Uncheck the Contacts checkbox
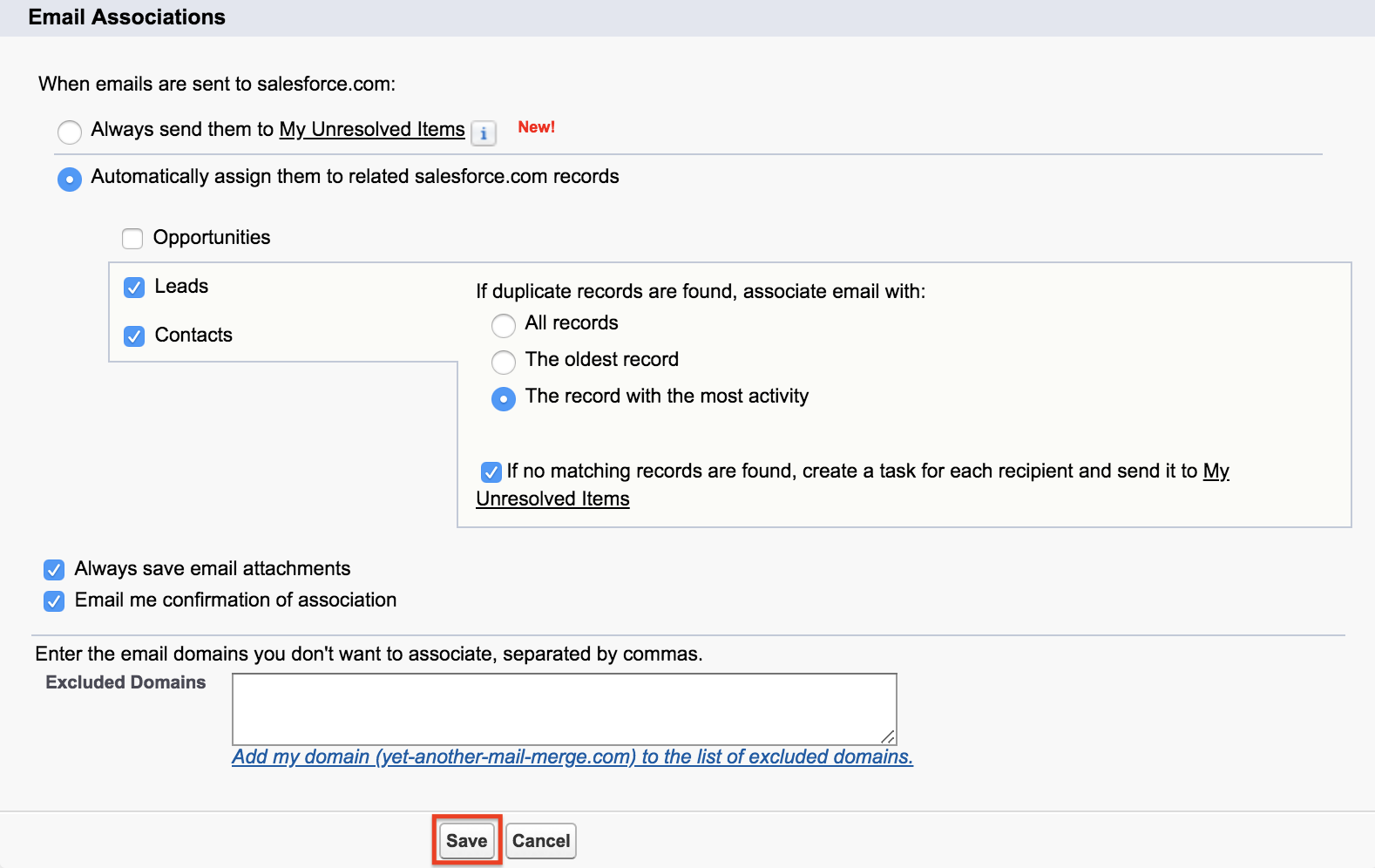Image resolution: width=1375 pixels, height=868 pixels. [x=134, y=336]
